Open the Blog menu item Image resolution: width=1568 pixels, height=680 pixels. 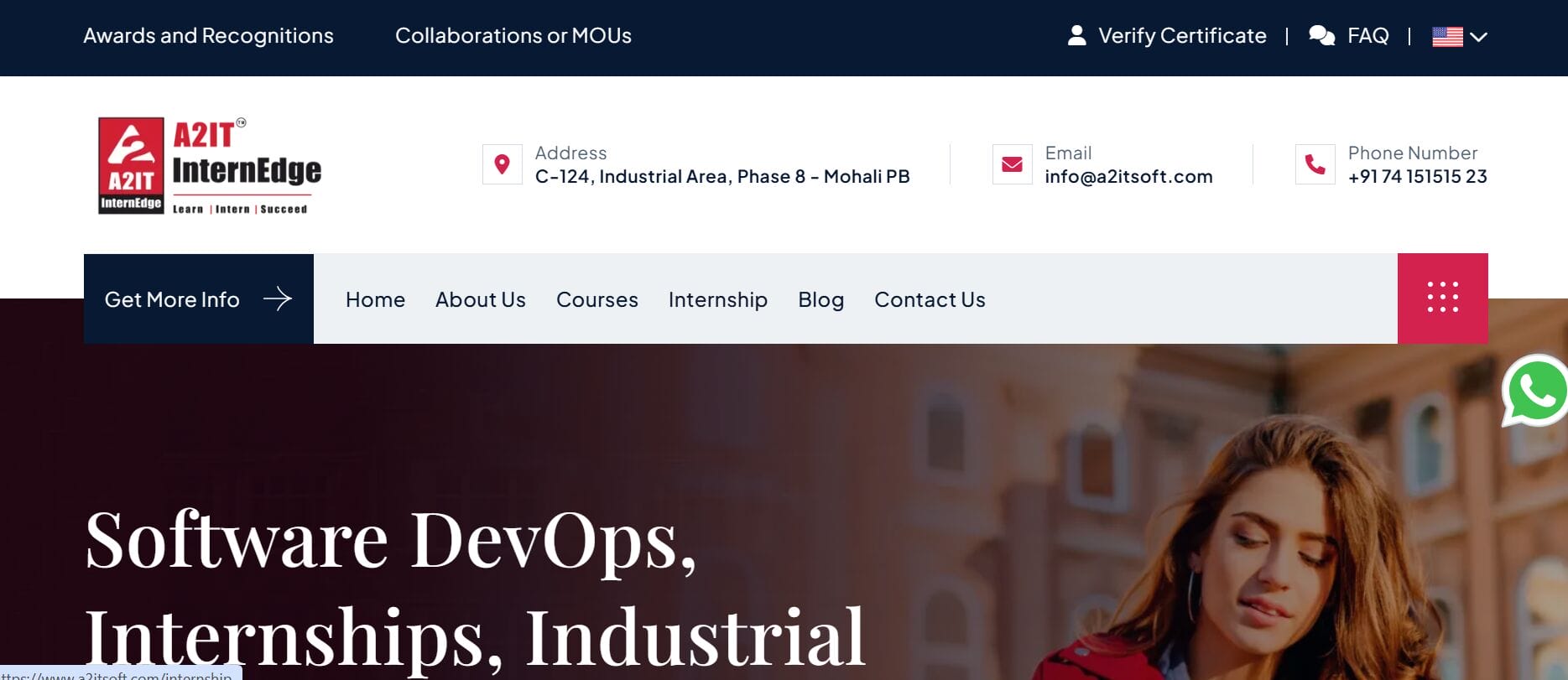(820, 299)
